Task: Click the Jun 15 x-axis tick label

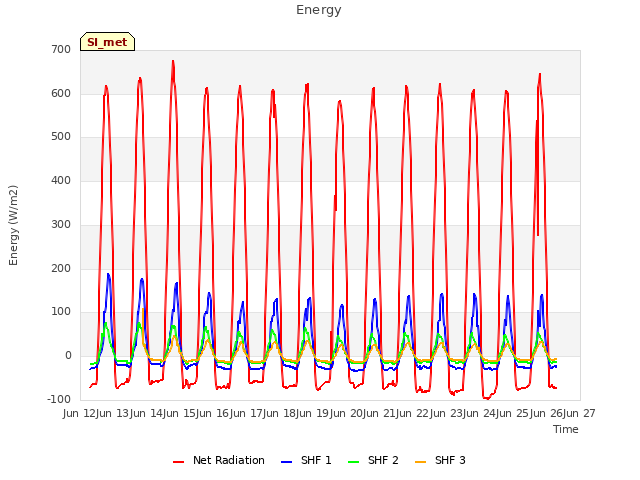Action: [x=180, y=413]
